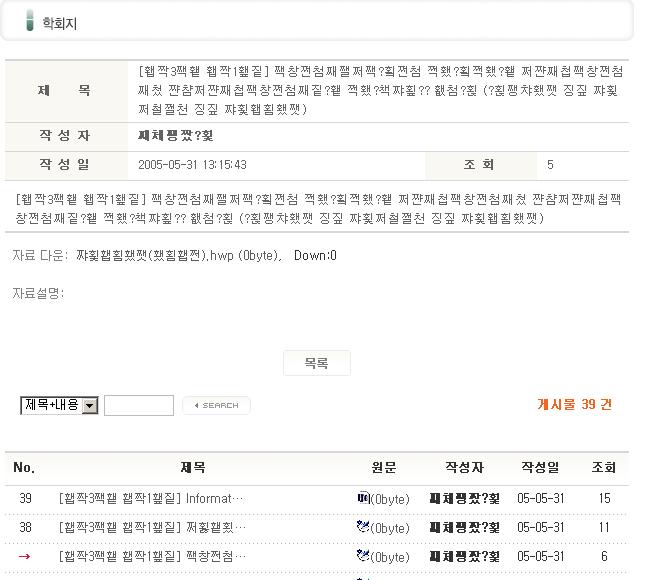Focus the search keyword input field

(139, 405)
